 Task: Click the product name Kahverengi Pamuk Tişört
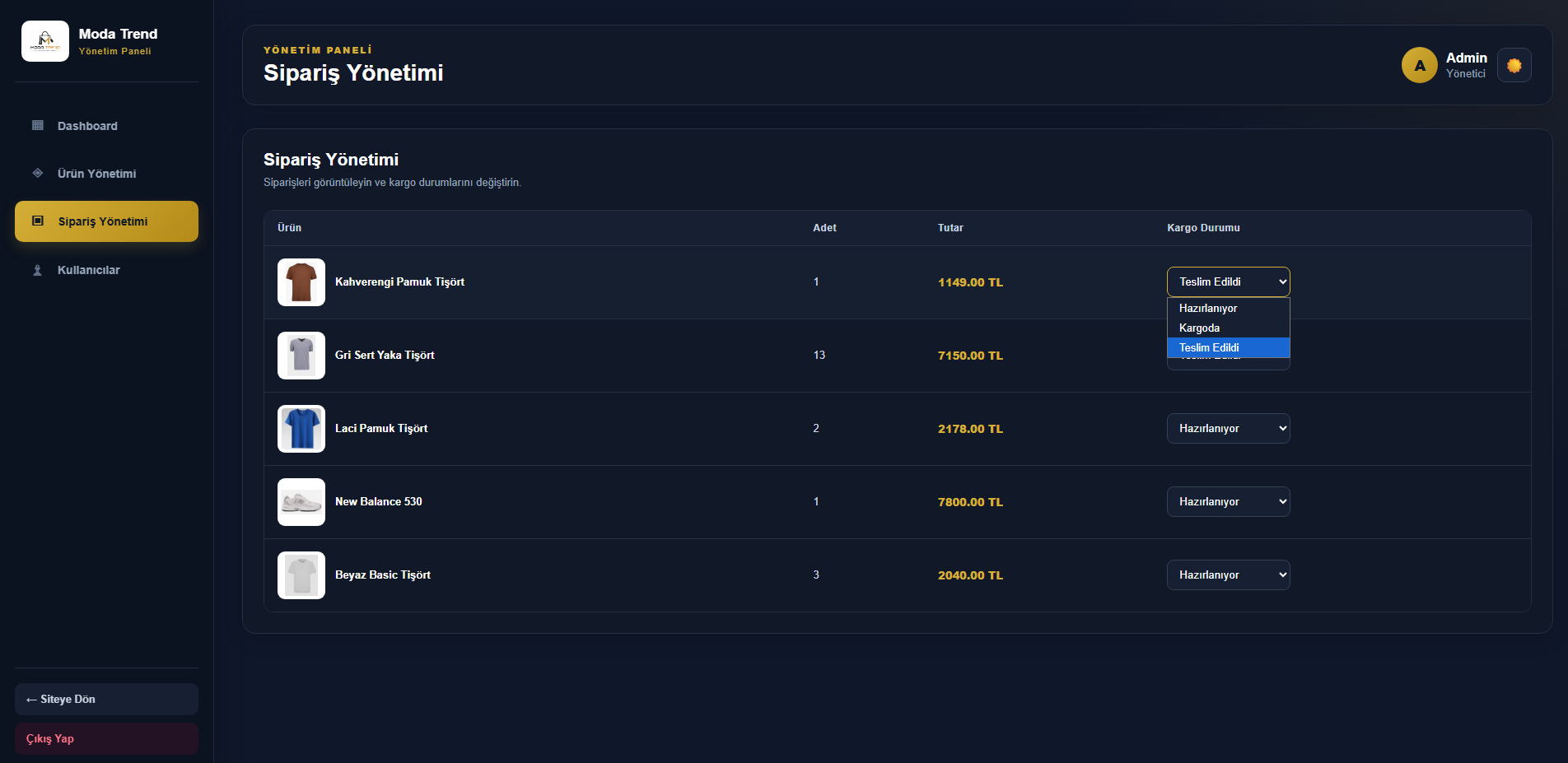coord(399,281)
